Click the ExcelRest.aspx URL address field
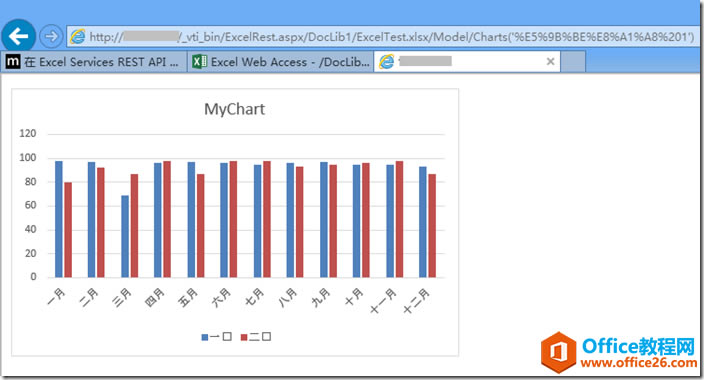Viewport: 704px width, 380px height. 383,36
